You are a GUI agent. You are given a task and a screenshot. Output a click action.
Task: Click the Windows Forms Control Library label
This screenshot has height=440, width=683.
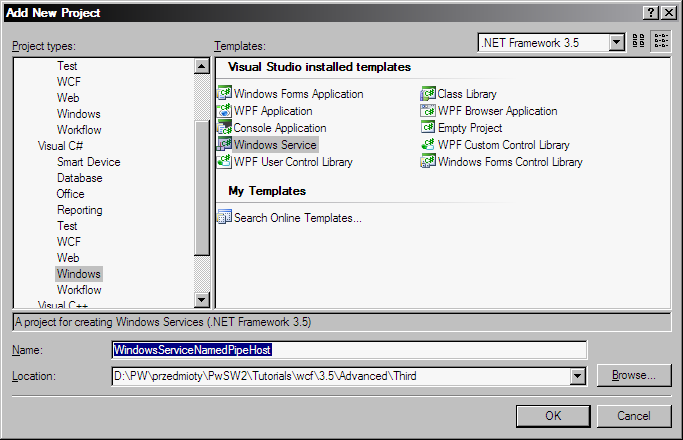[x=510, y=162]
